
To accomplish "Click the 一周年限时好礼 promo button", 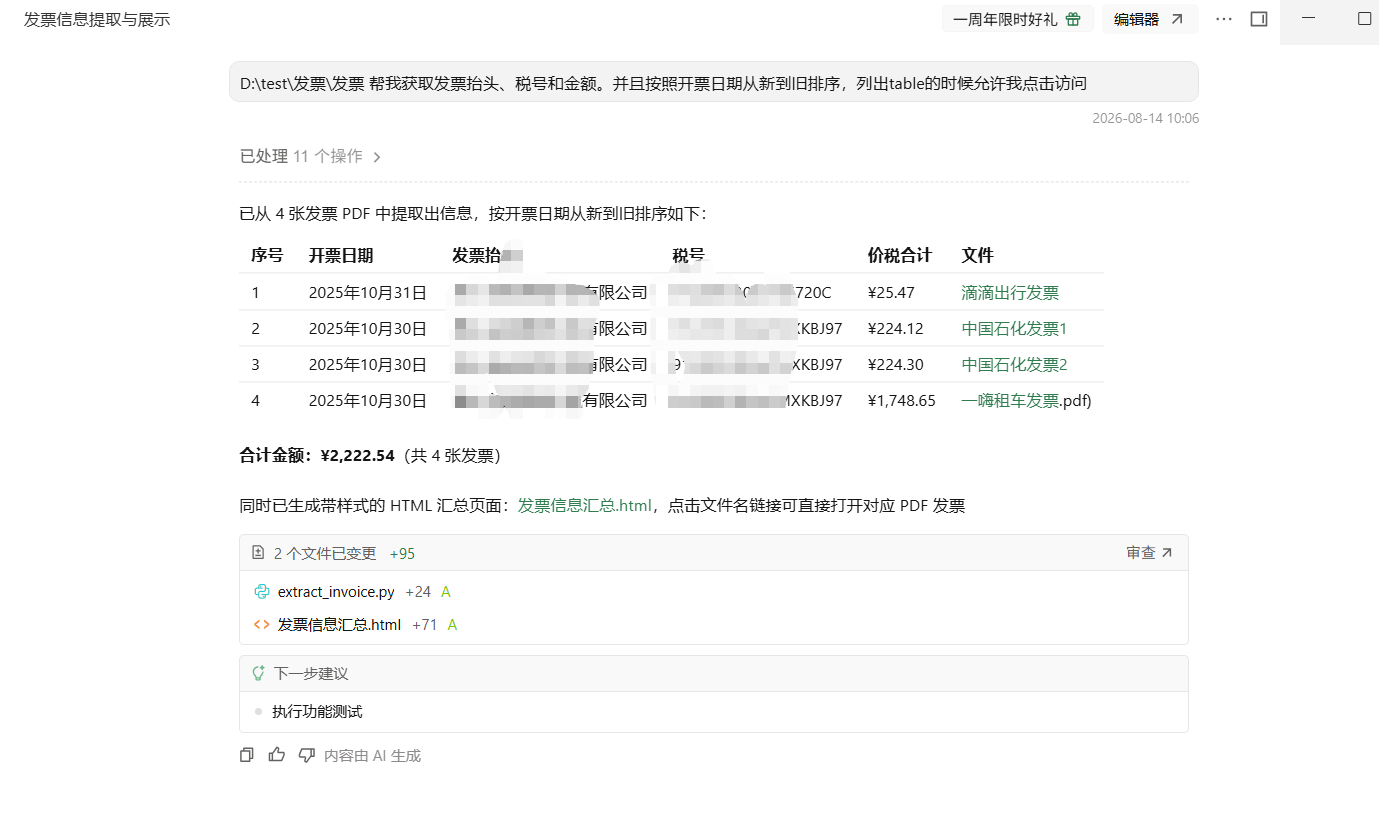I will [1017, 19].
